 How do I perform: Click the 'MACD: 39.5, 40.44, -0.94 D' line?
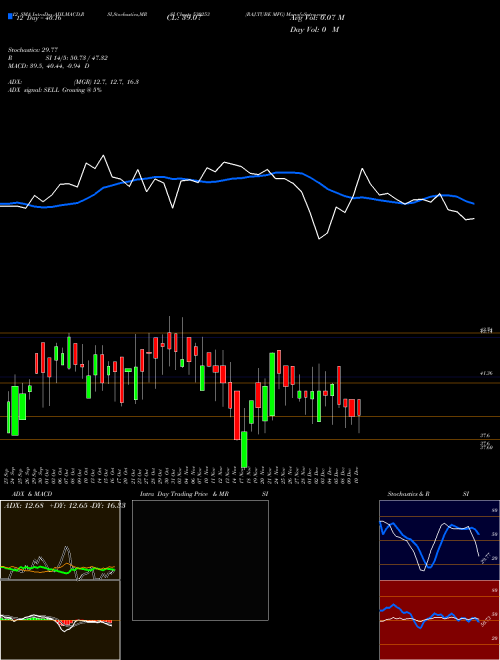click(x=48, y=66)
